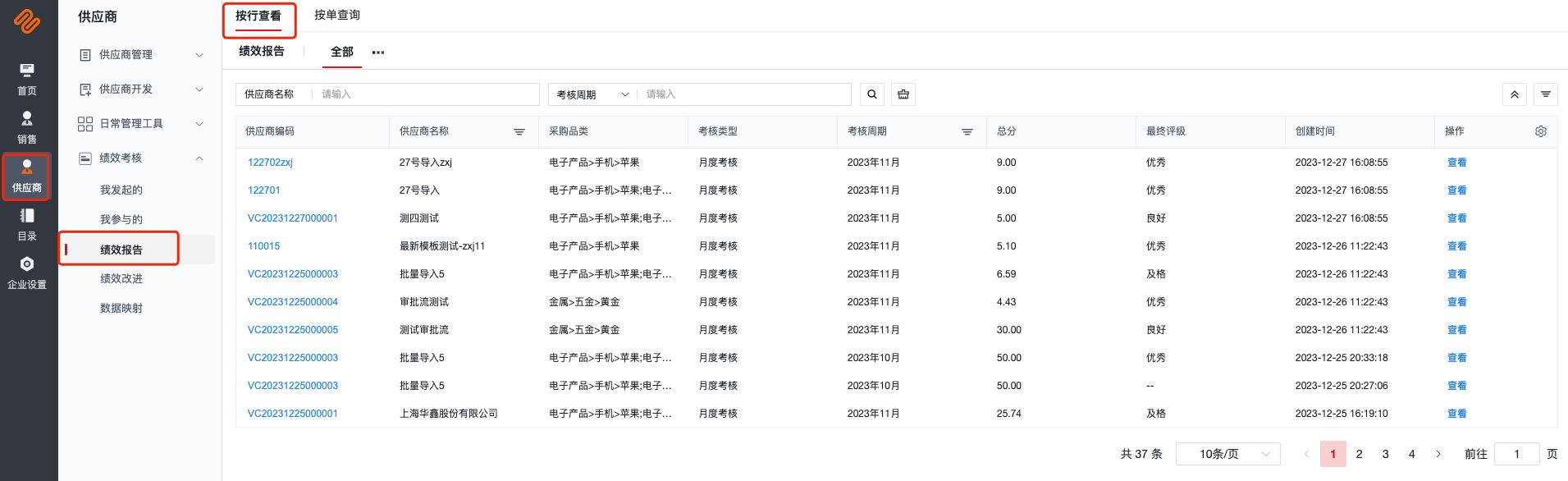Go to next page arrow

[x=1438, y=454]
